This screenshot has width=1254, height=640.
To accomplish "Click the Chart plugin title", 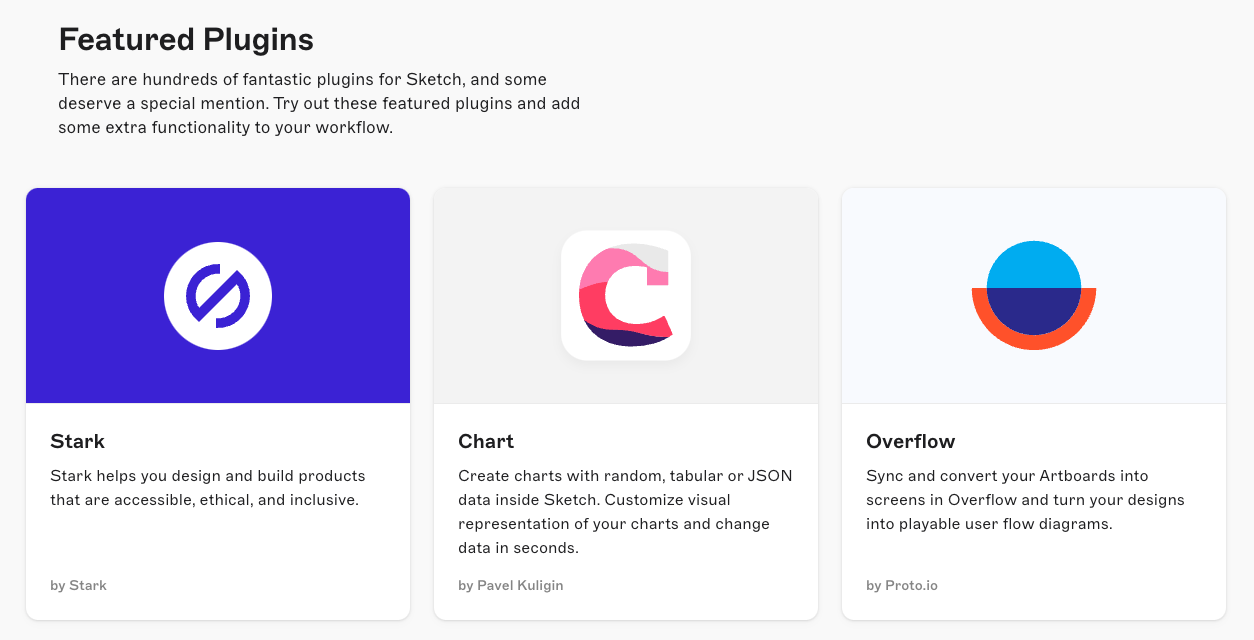I will click(486, 441).
